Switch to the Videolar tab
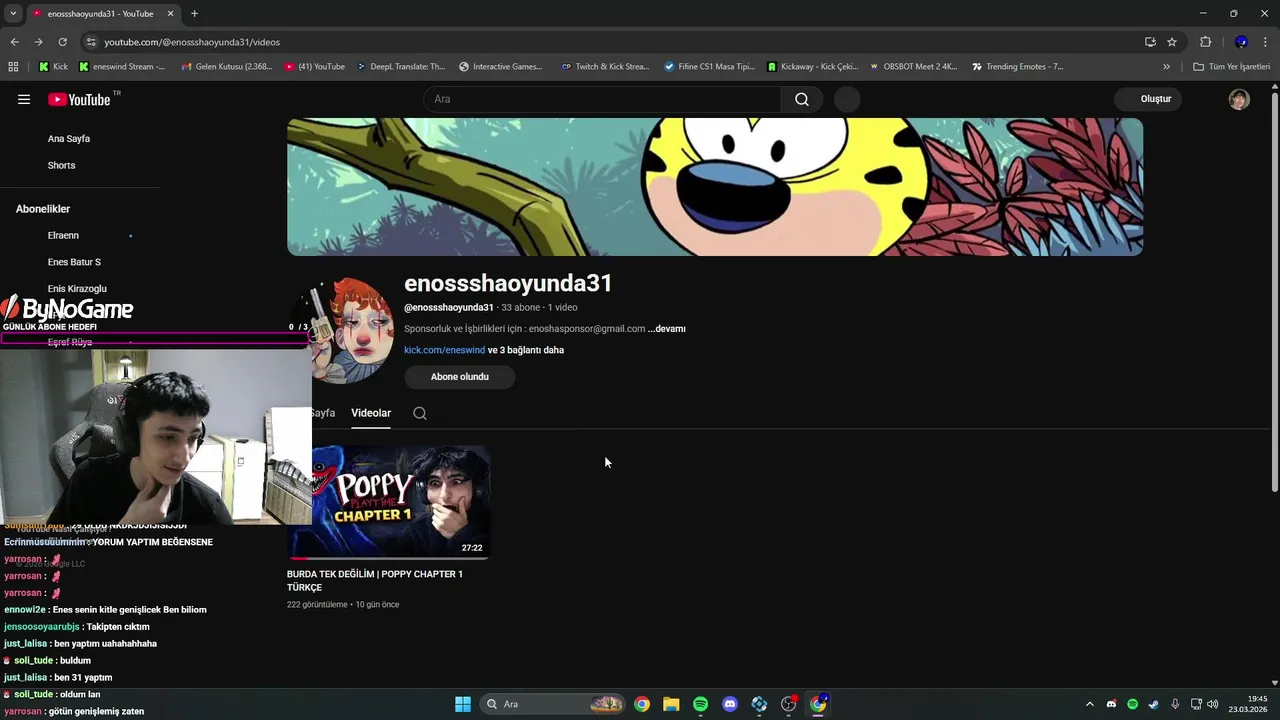Screen dimensions: 1280x720 [x=371, y=413]
